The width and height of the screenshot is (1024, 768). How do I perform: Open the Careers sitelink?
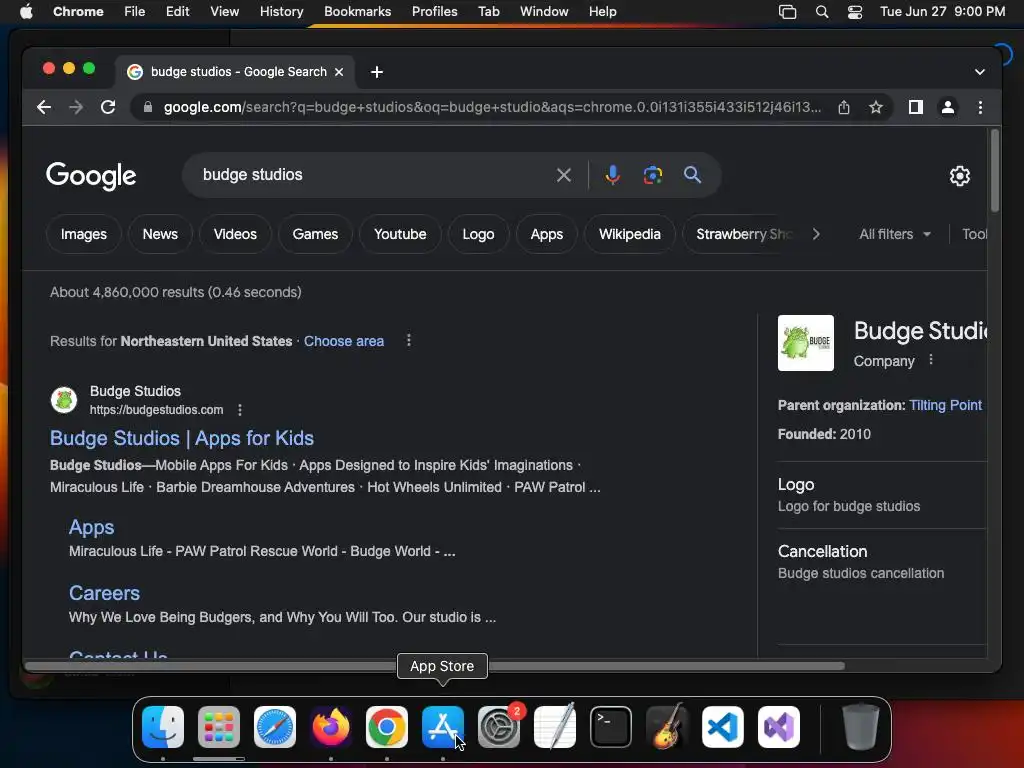(x=104, y=593)
